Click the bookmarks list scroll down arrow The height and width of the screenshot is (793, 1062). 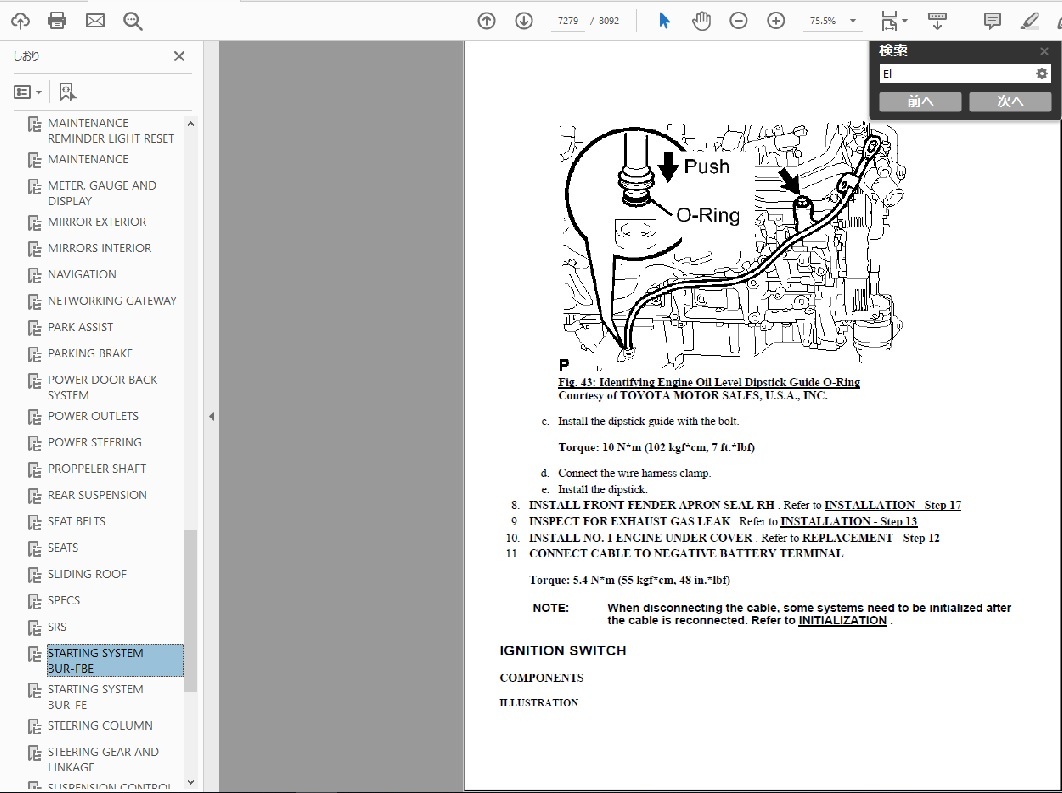click(190, 782)
